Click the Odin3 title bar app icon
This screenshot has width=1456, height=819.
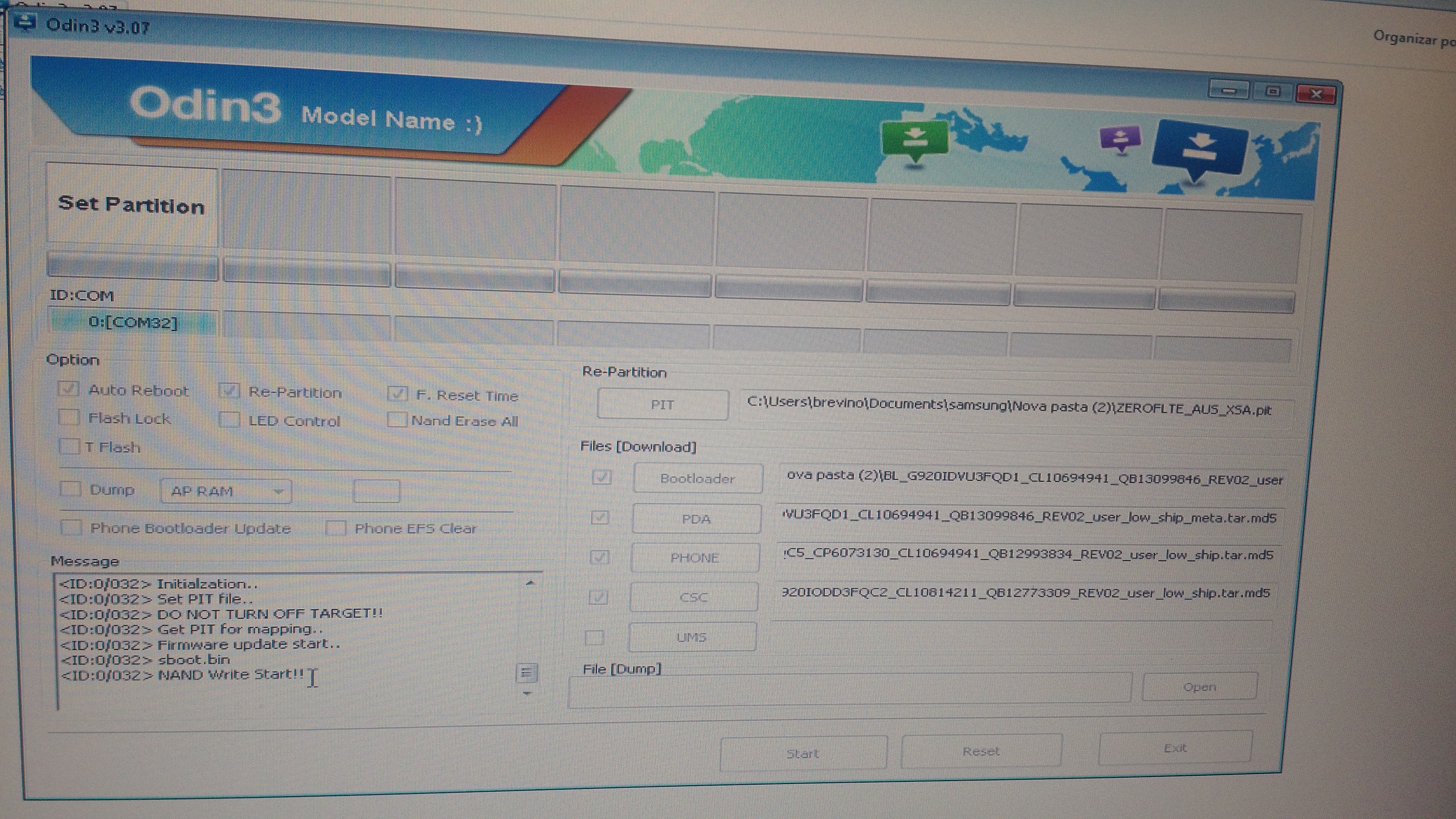point(24,23)
